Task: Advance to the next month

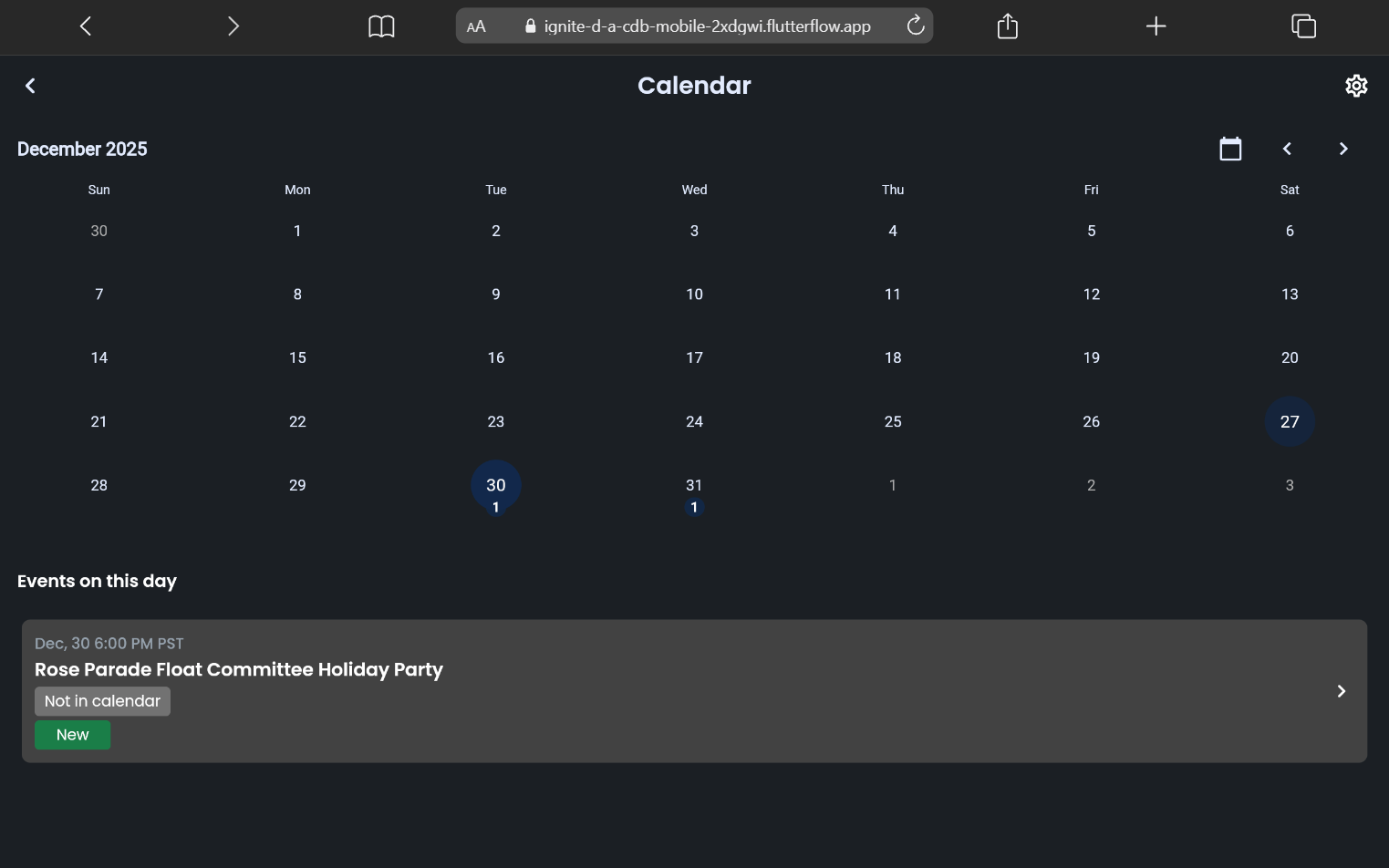Action: tap(1343, 149)
